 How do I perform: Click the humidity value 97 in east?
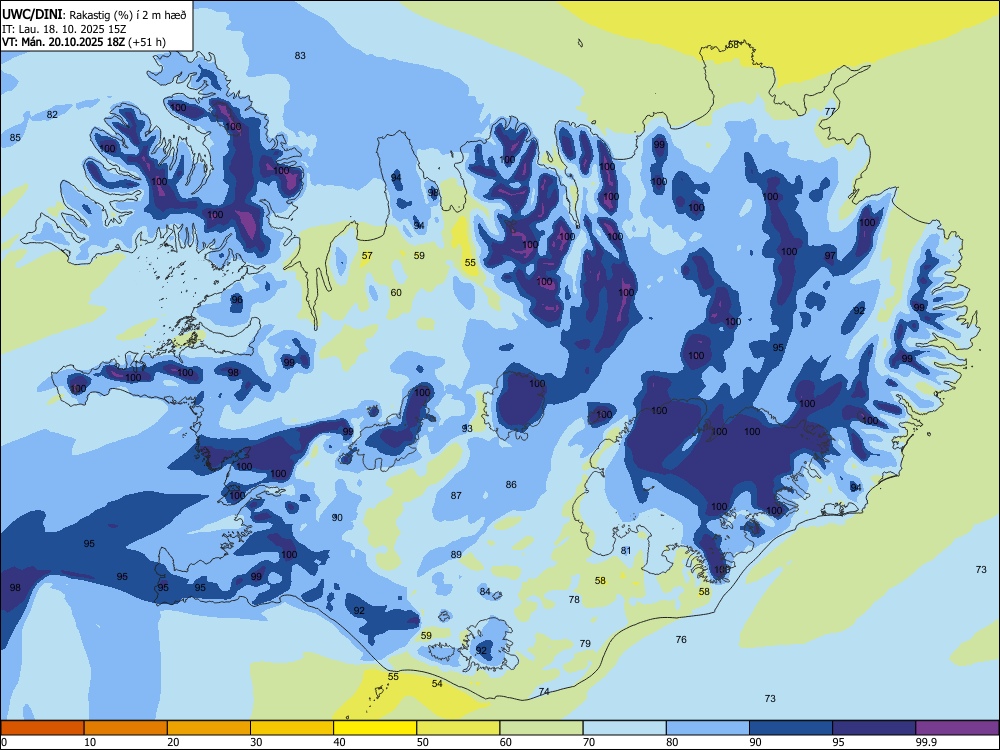[830, 256]
